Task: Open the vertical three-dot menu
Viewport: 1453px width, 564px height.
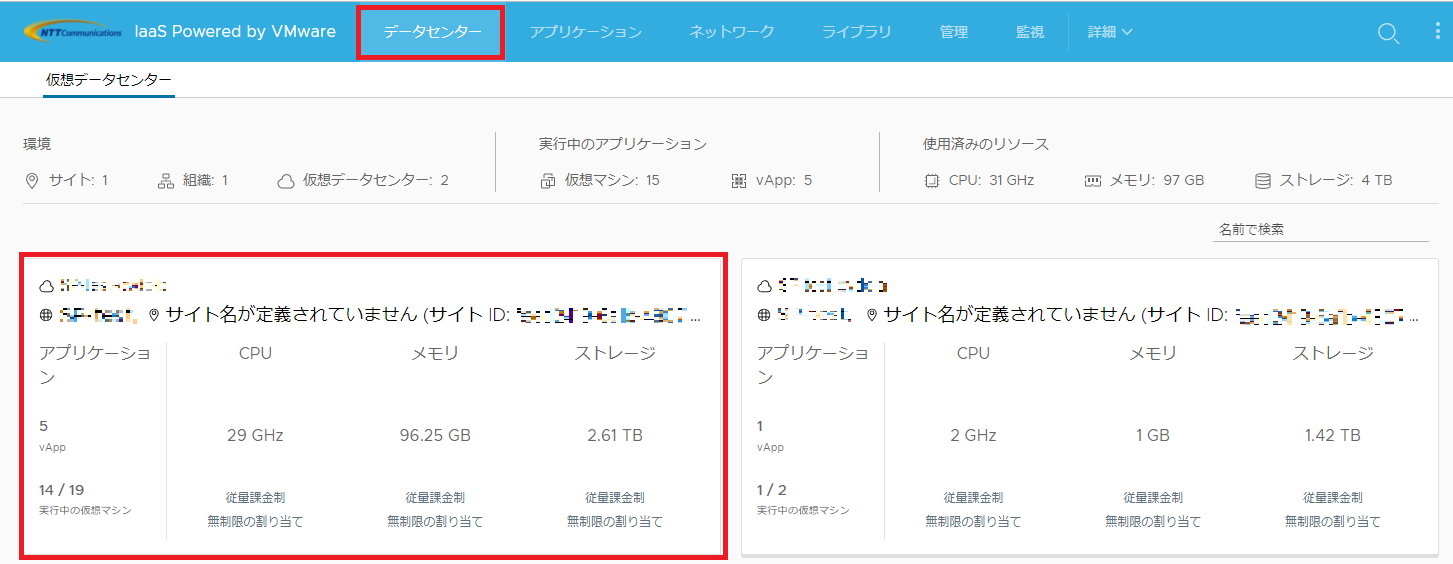Action: 1437,31
